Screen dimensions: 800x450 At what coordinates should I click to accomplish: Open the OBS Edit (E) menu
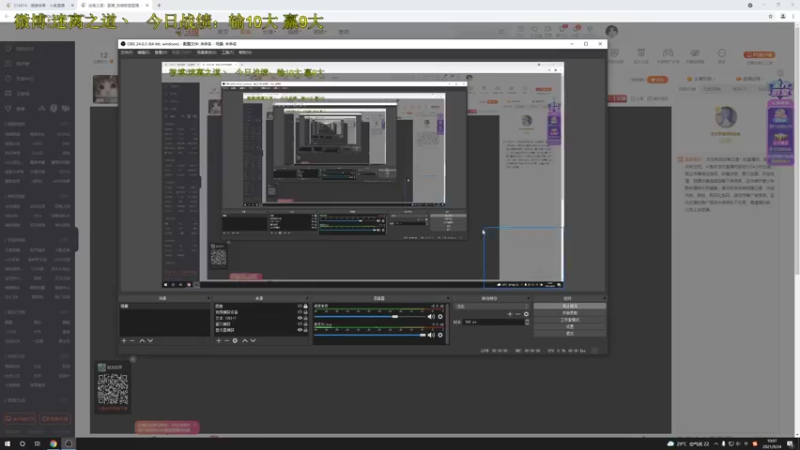[143, 52]
